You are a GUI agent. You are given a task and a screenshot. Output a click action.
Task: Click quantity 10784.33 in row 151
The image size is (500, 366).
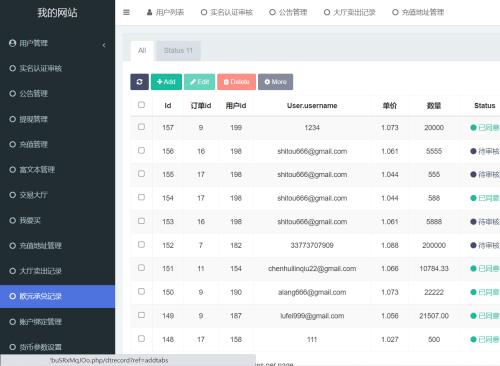click(x=434, y=269)
